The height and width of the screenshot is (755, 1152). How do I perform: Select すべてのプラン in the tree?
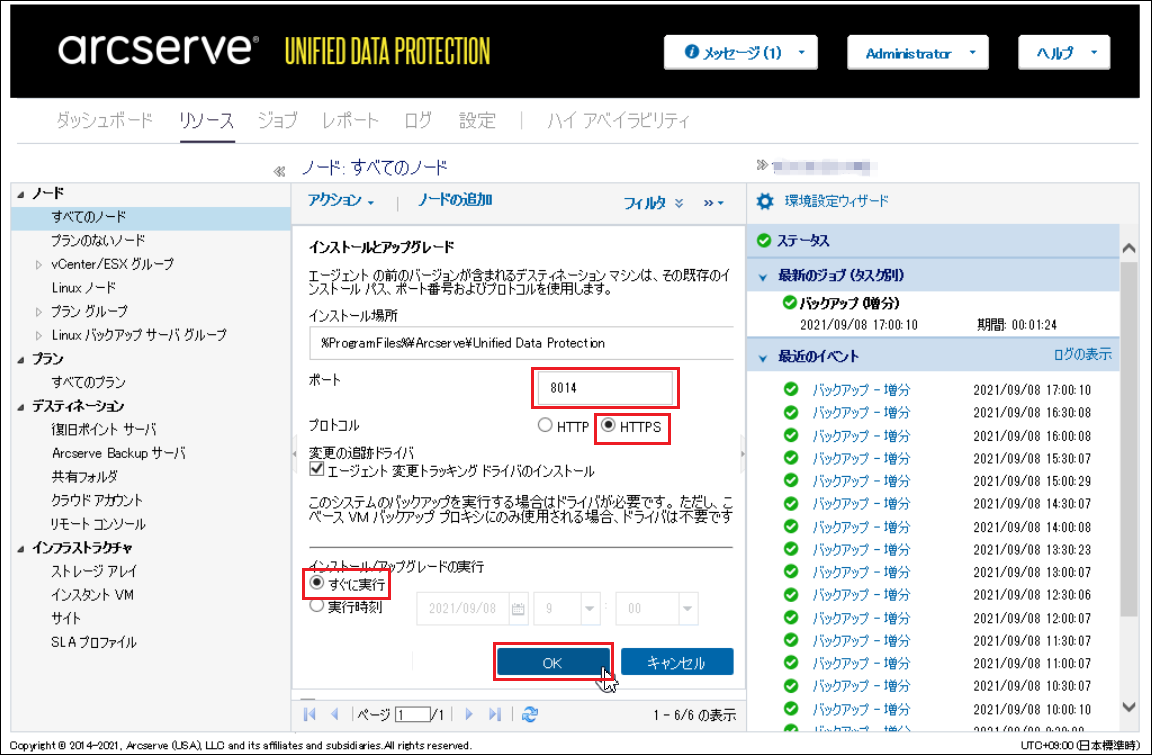pyautogui.click(x=88, y=383)
